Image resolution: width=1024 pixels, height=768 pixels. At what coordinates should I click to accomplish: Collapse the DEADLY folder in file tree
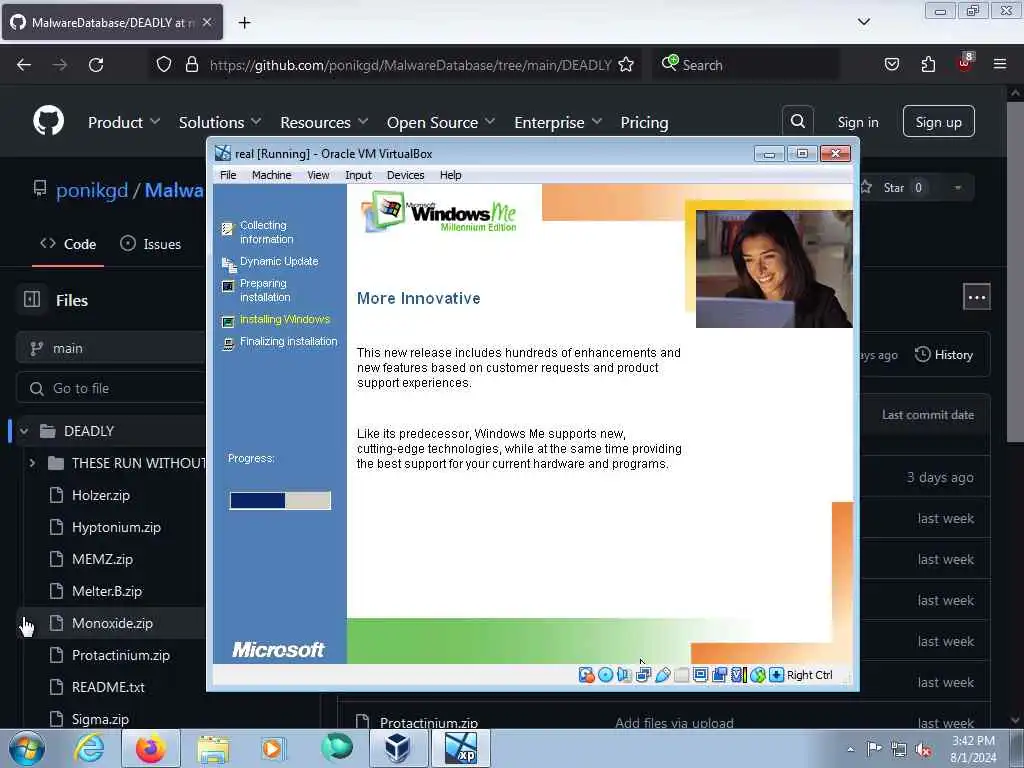[24, 431]
